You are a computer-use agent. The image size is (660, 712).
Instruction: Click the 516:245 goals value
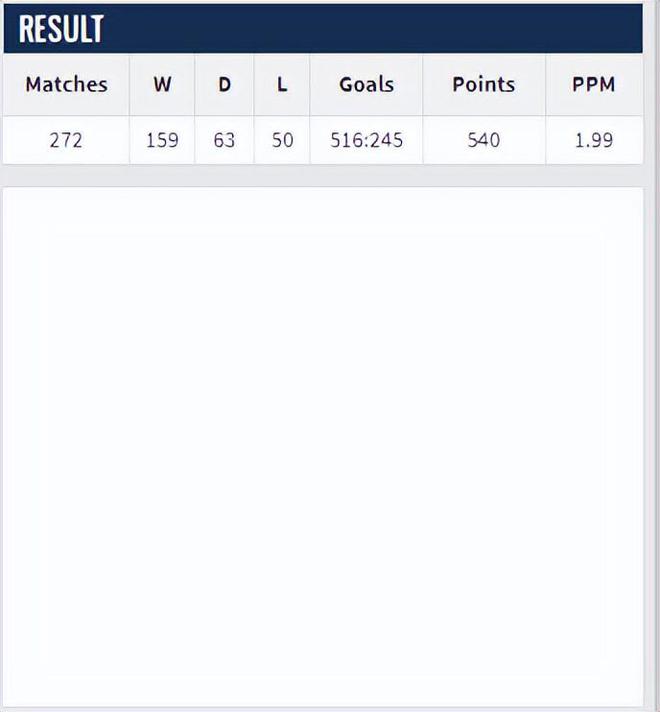[367, 140]
